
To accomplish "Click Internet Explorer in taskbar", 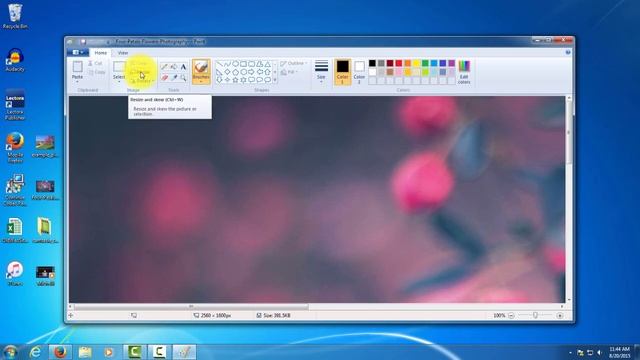I will coord(36,352).
